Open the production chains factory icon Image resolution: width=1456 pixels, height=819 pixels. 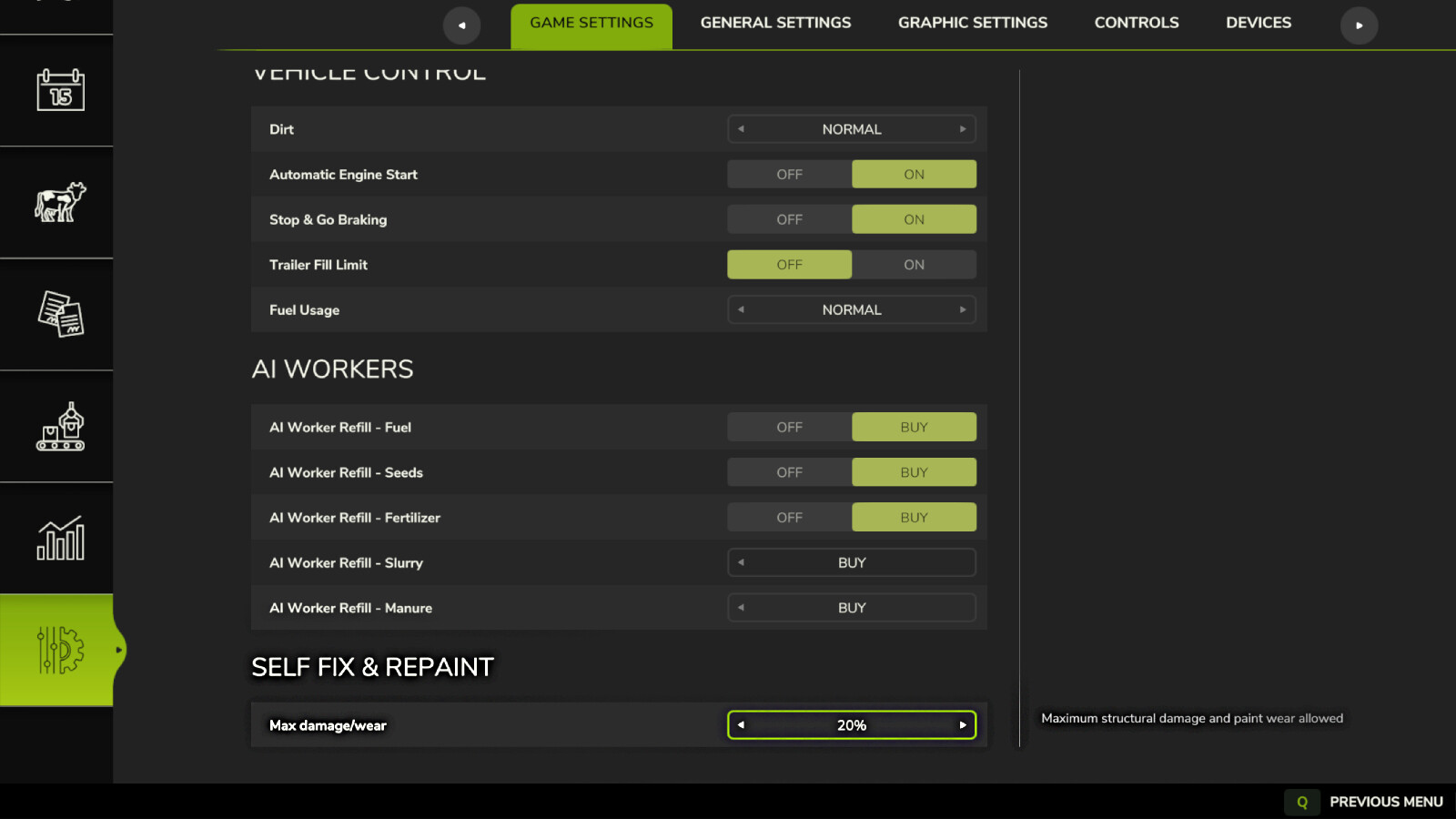pyautogui.click(x=60, y=426)
